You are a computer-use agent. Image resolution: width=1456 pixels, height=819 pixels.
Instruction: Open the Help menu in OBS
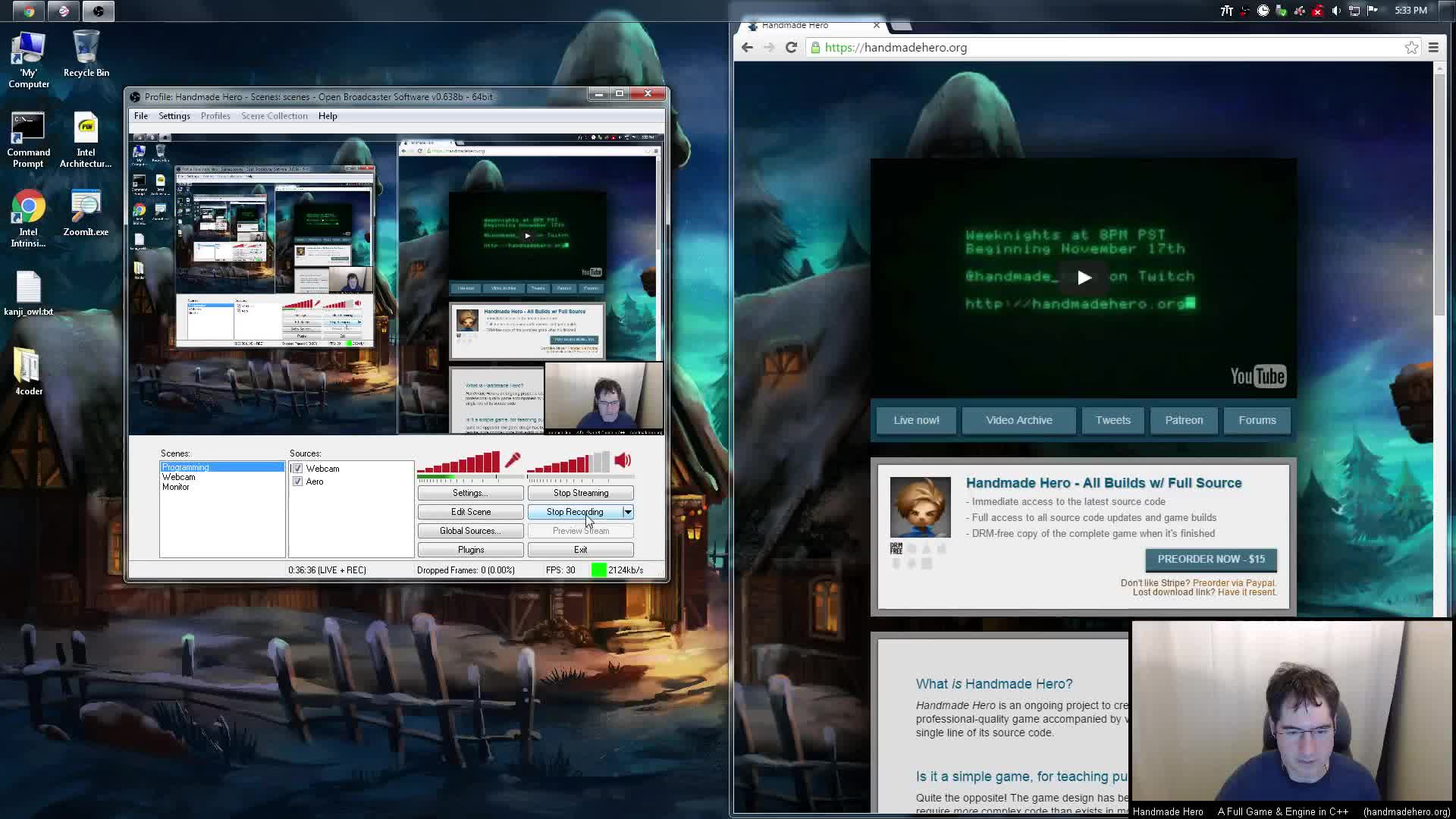pyautogui.click(x=328, y=116)
